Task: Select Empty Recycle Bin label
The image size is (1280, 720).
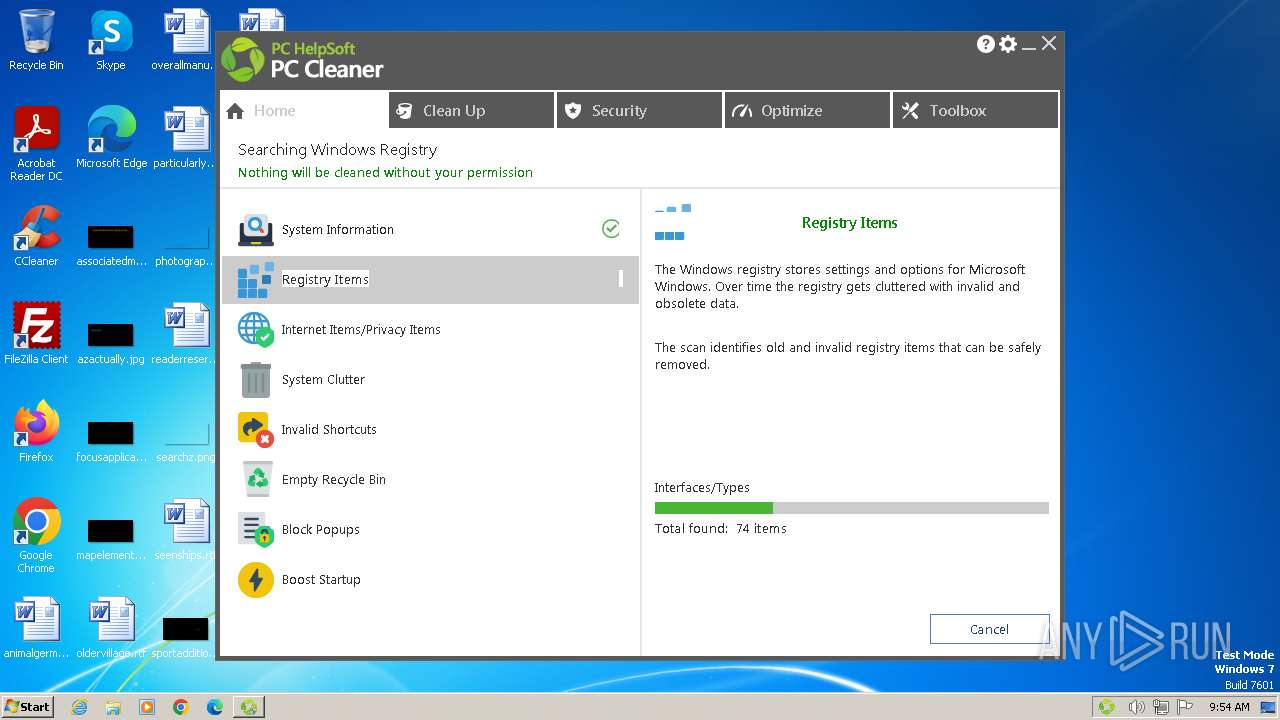Action: (334, 480)
